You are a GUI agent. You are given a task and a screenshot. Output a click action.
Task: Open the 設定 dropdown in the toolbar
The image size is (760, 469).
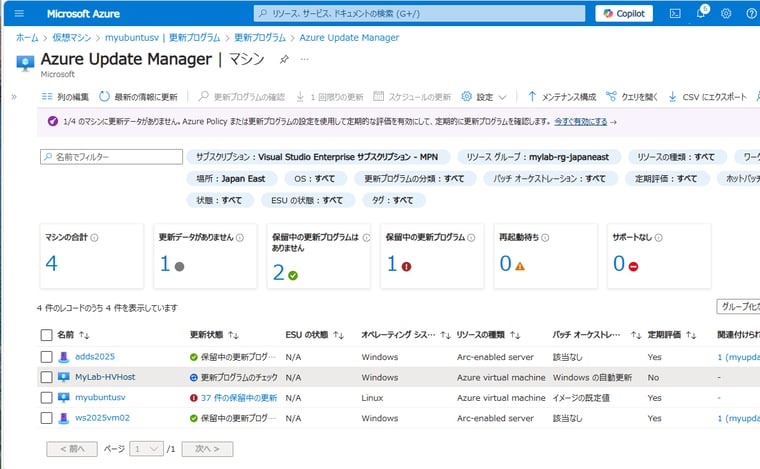point(484,97)
